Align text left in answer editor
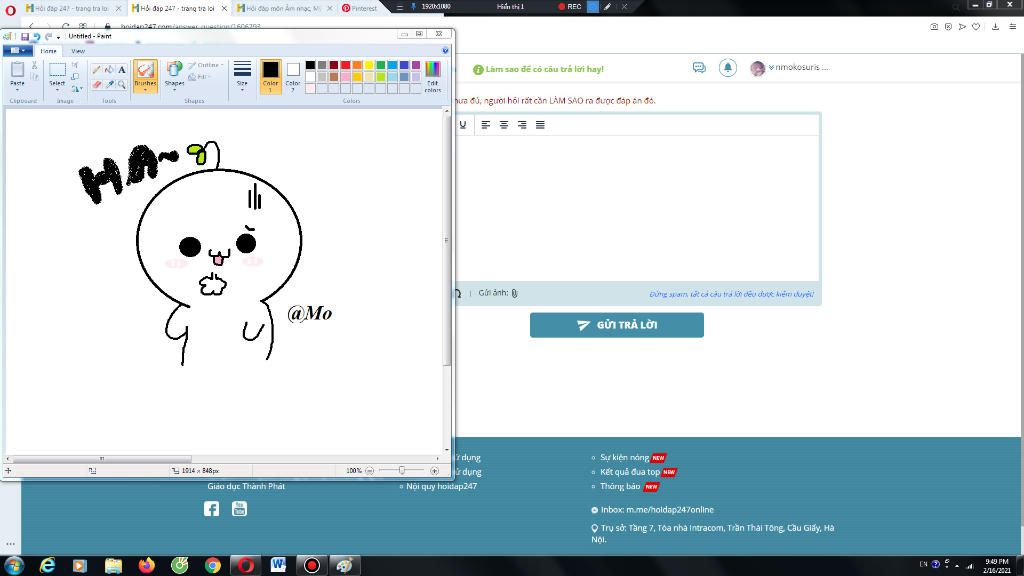The height and width of the screenshot is (576, 1024). (486, 125)
